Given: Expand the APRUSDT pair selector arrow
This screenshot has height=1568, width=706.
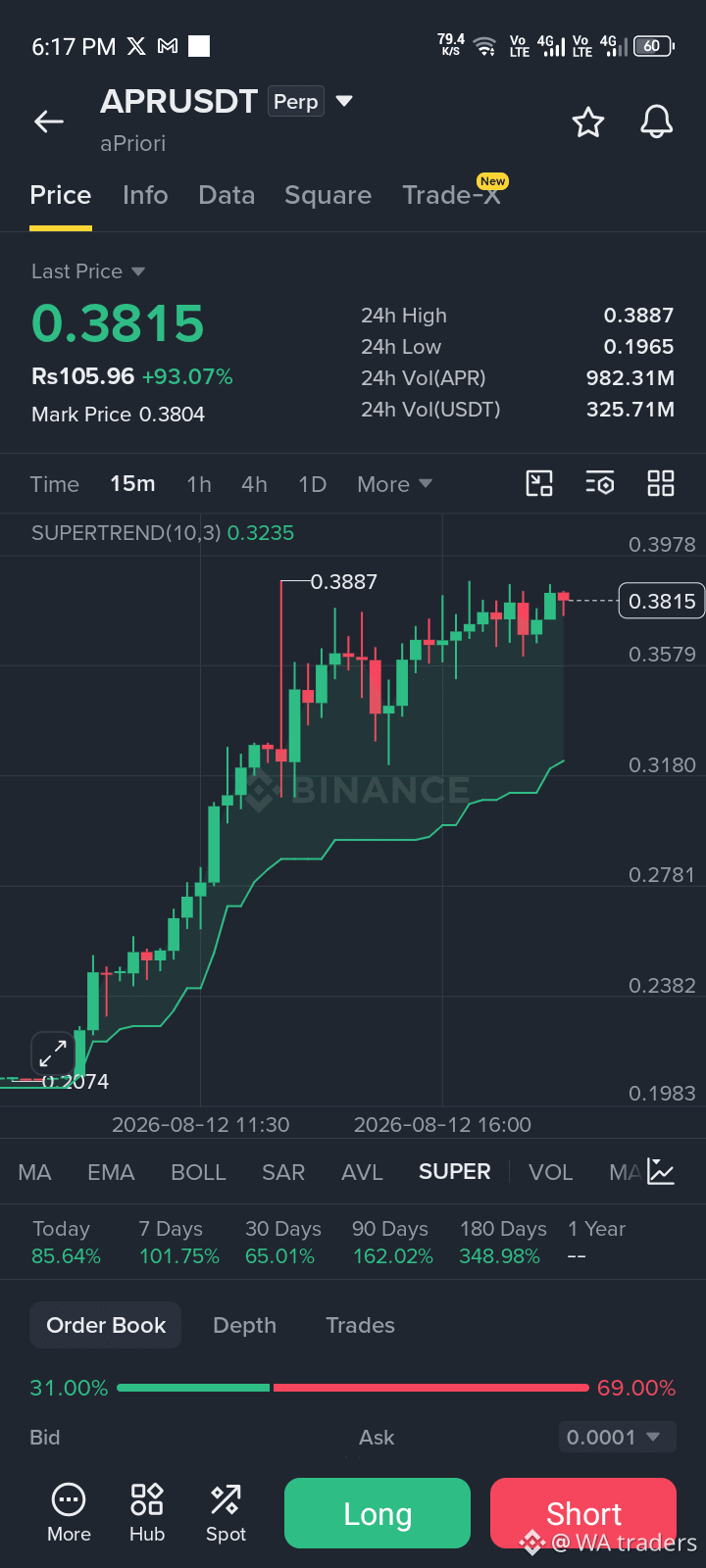Looking at the screenshot, I should coord(344,101).
